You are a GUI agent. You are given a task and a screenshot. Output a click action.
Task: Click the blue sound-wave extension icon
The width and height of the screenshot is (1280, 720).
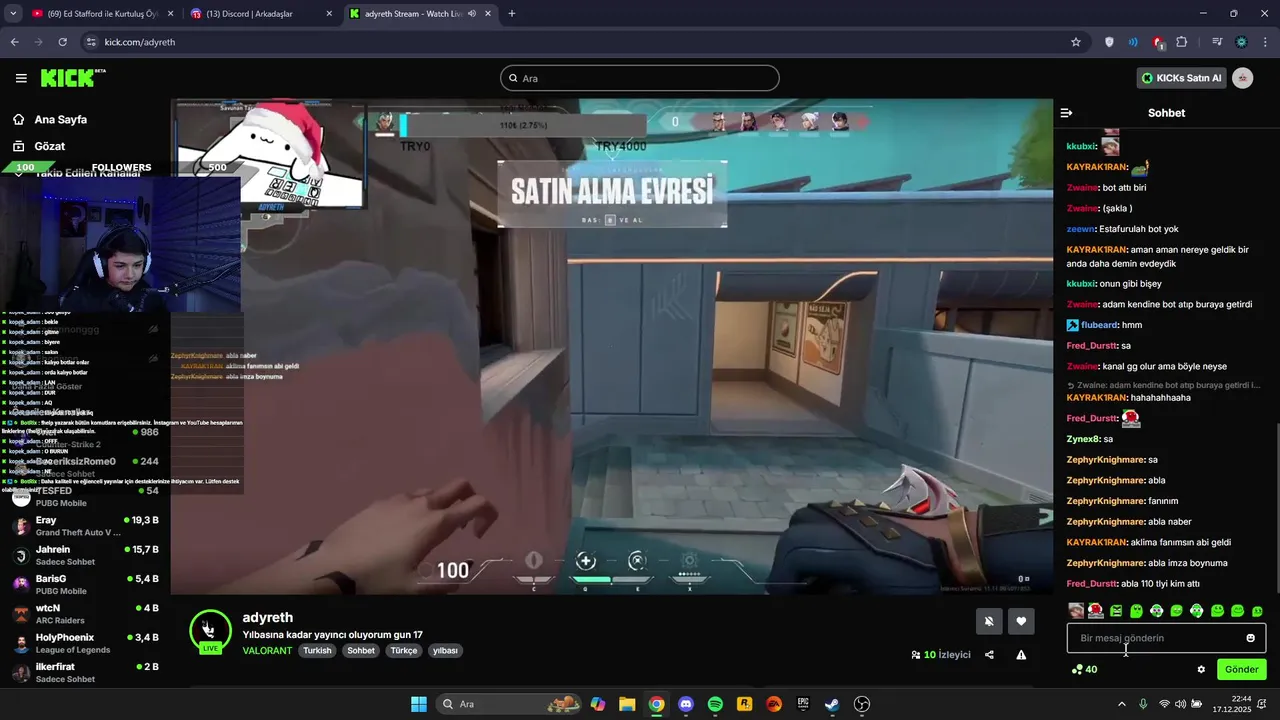[1133, 42]
